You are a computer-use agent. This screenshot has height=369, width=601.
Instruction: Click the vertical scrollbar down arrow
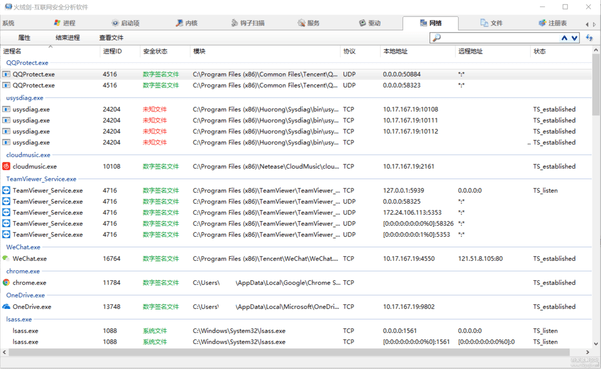596,344
